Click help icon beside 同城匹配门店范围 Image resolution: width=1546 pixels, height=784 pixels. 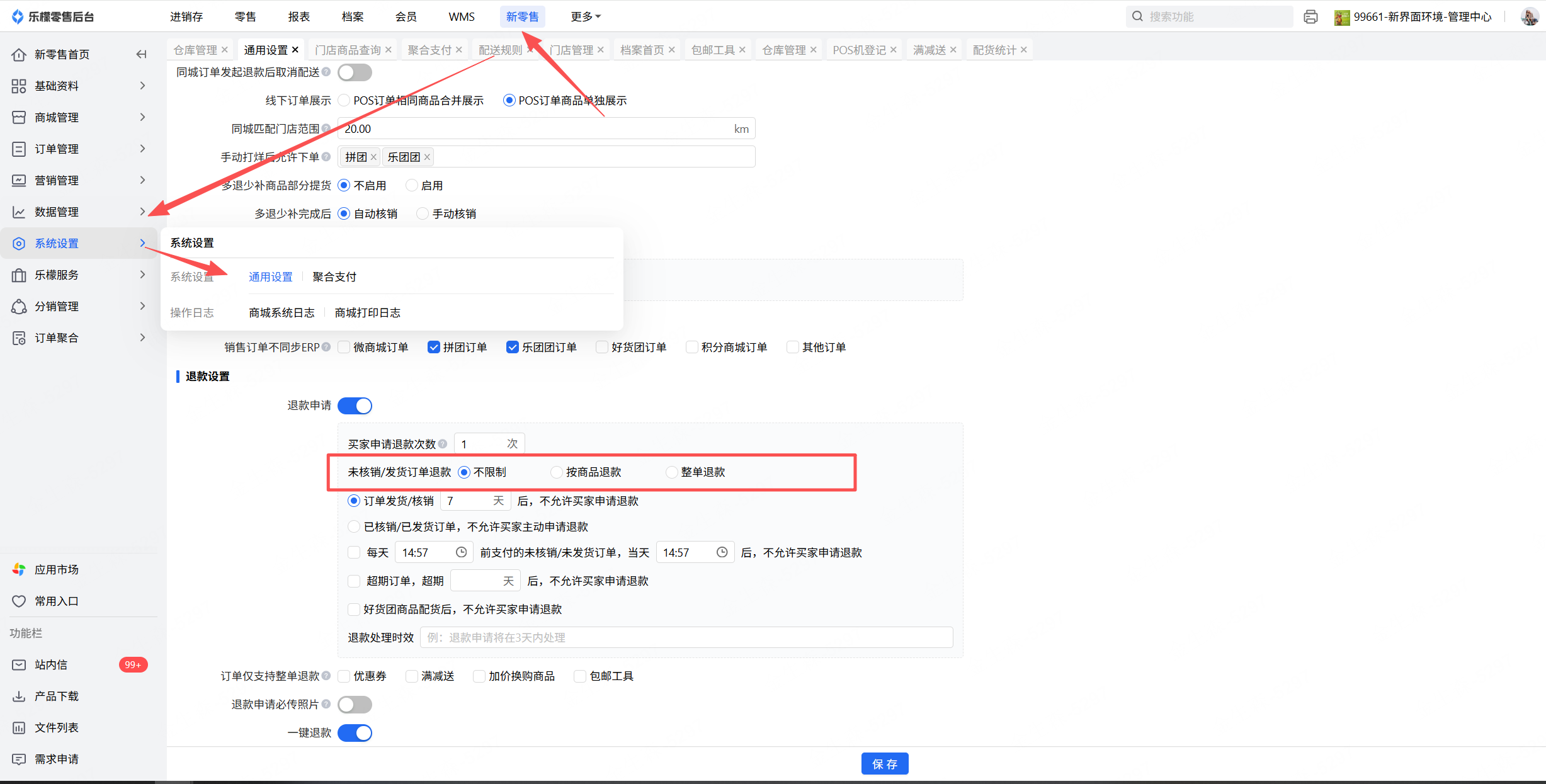coord(326,128)
